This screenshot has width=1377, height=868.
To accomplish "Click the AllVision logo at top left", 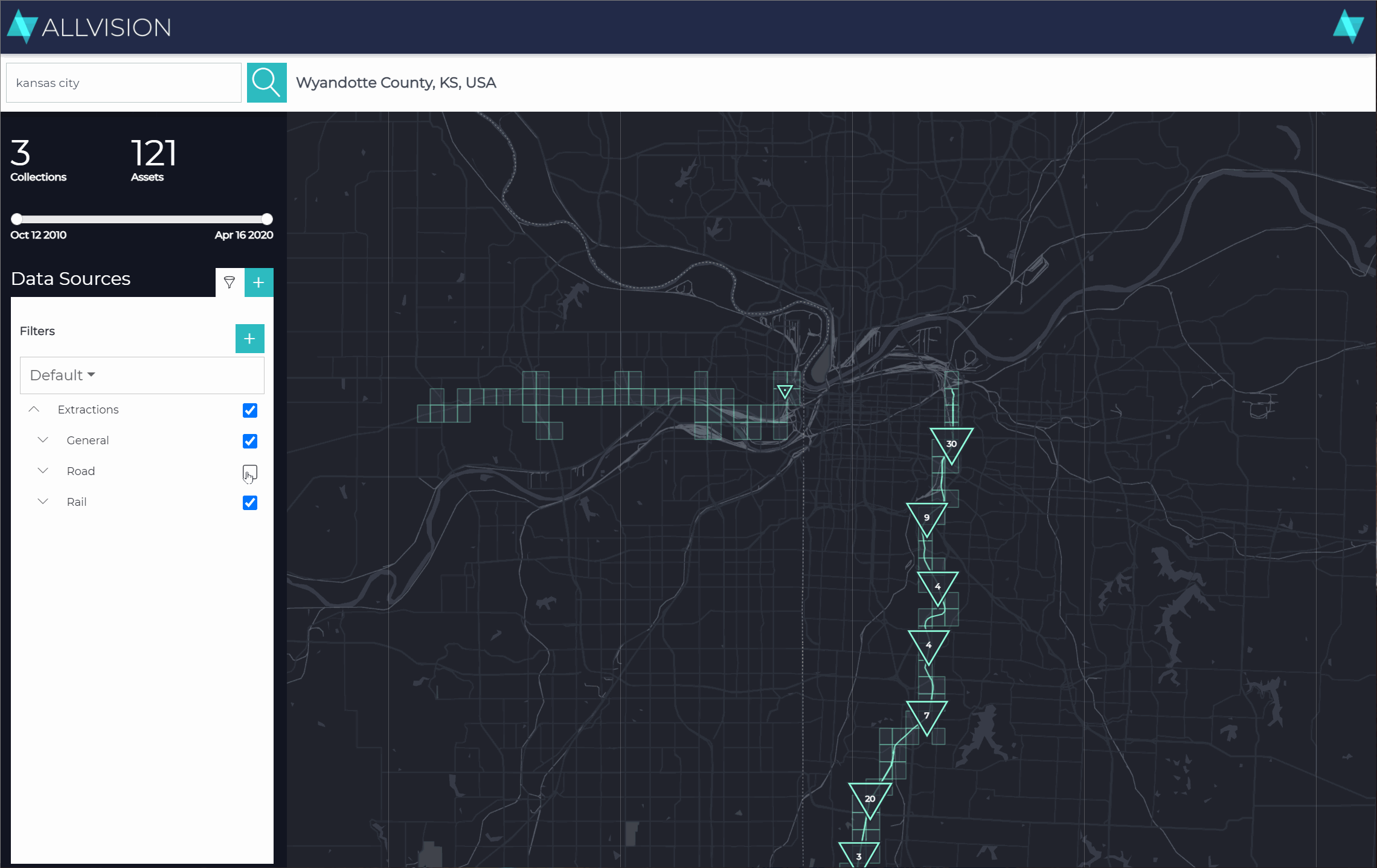I will tap(89, 27).
